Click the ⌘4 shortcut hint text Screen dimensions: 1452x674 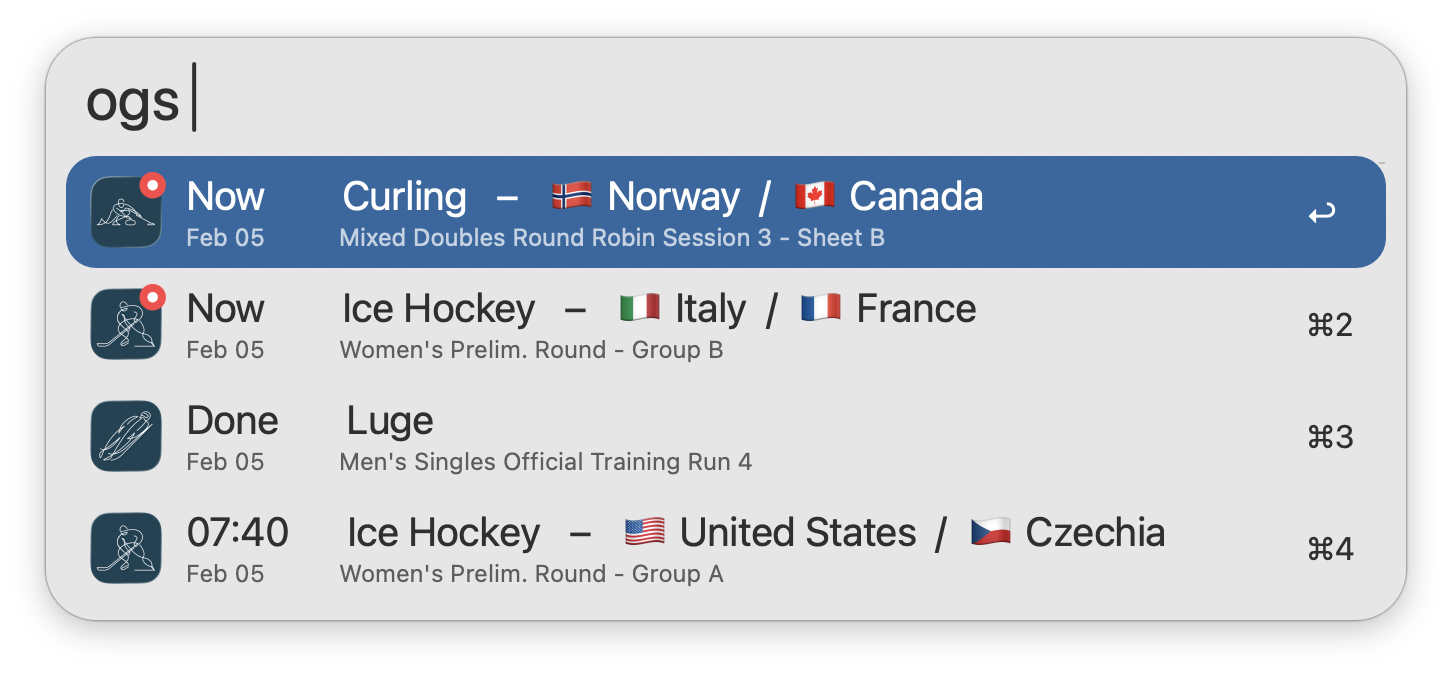pos(1329,548)
